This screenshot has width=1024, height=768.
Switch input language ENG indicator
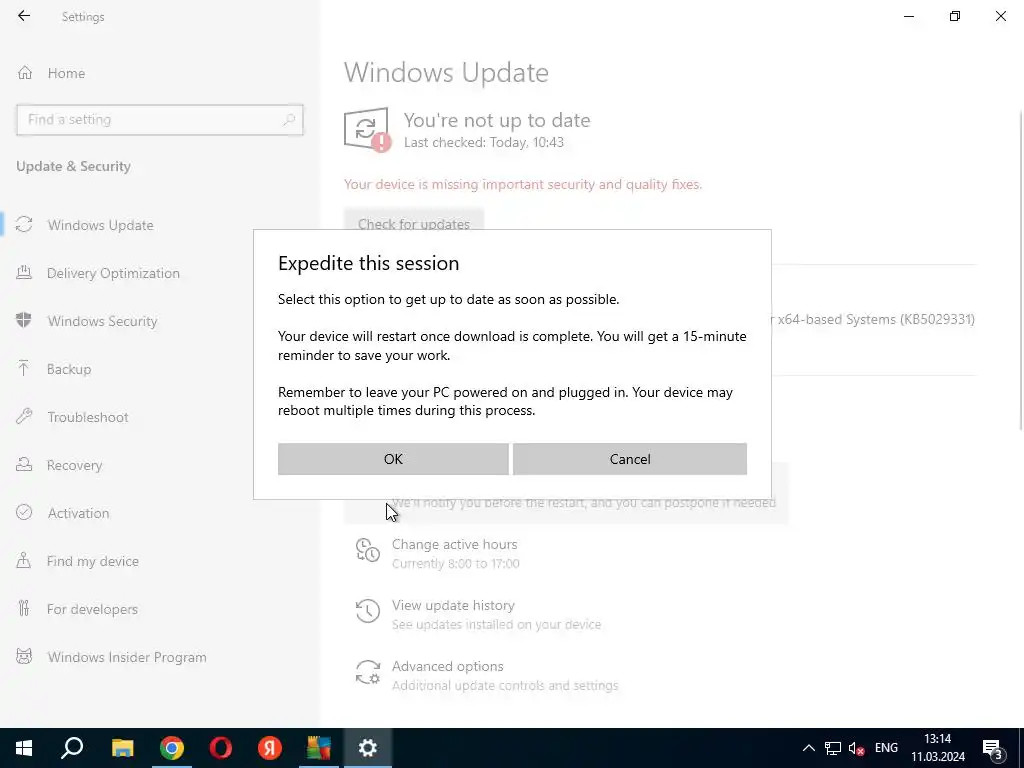pos(886,748)
